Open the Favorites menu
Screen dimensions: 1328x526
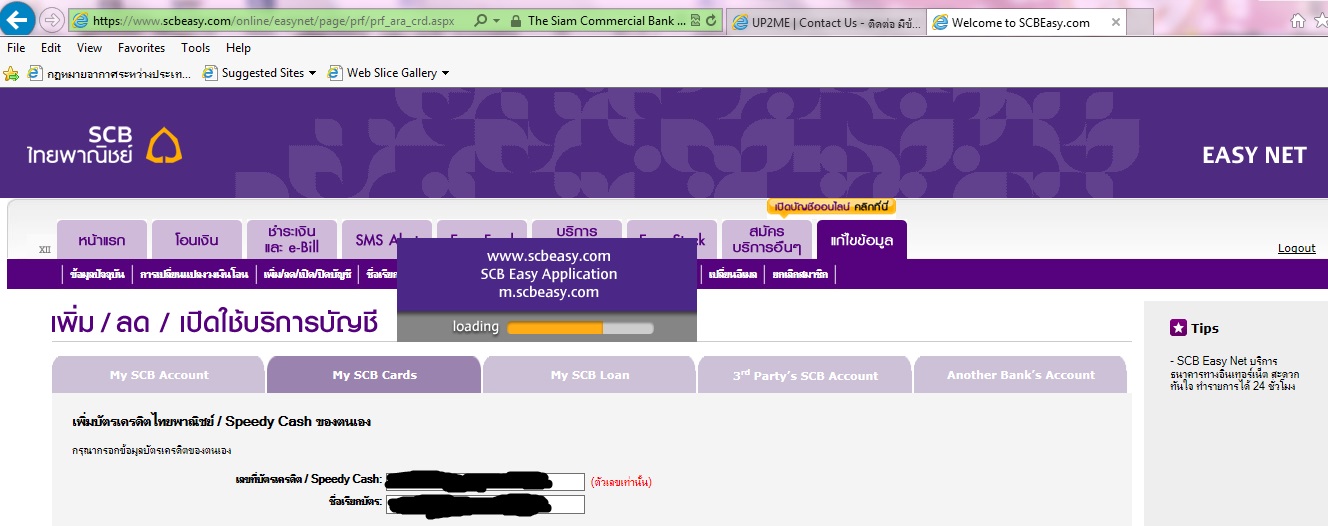pyautogui.click(x=141, y=47)
